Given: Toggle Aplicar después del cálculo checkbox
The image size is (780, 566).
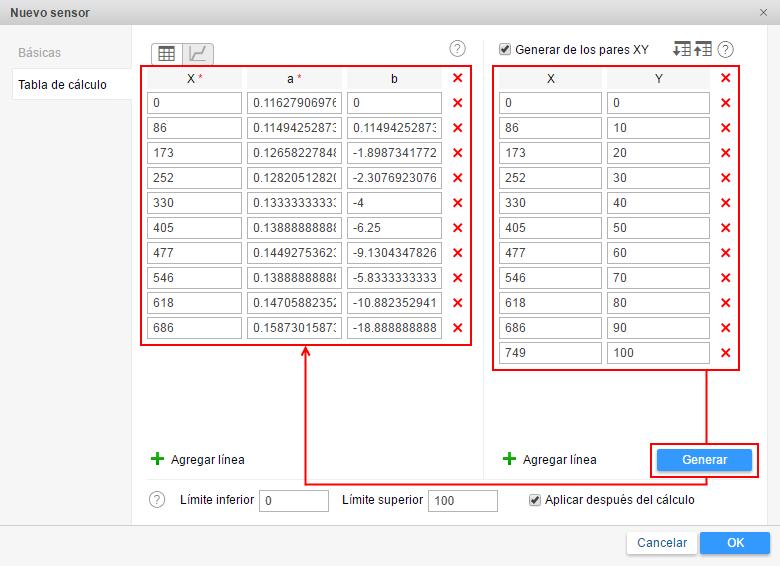Looking at the screenshot, I should click(x=535, y=500).
